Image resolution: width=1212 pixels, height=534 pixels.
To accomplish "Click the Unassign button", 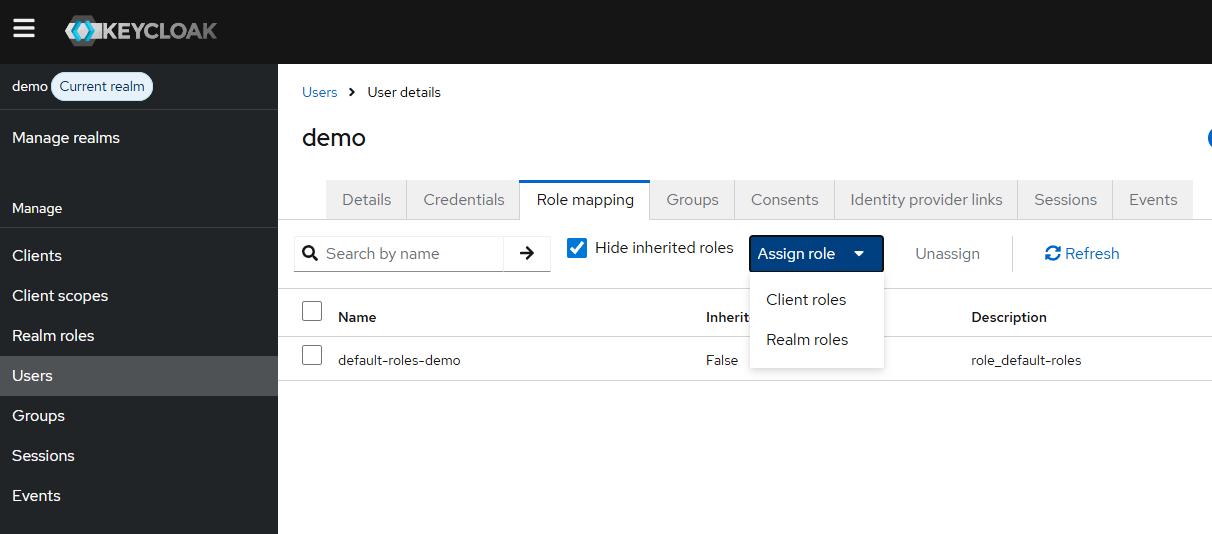I will 947,254.
